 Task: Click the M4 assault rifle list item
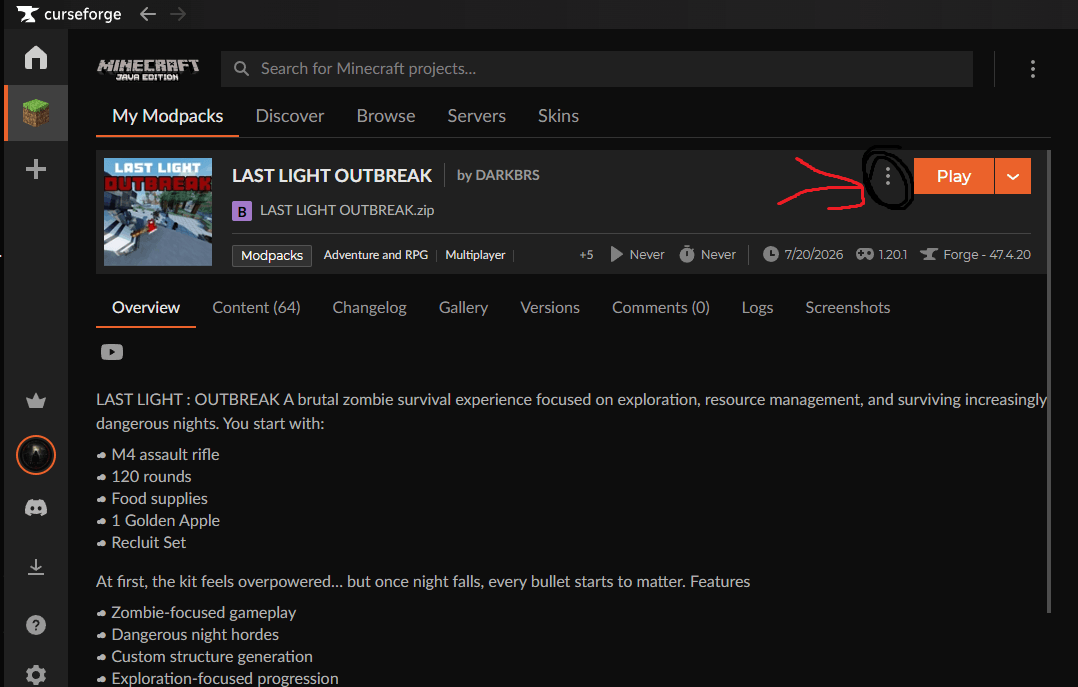pos(165,455)
